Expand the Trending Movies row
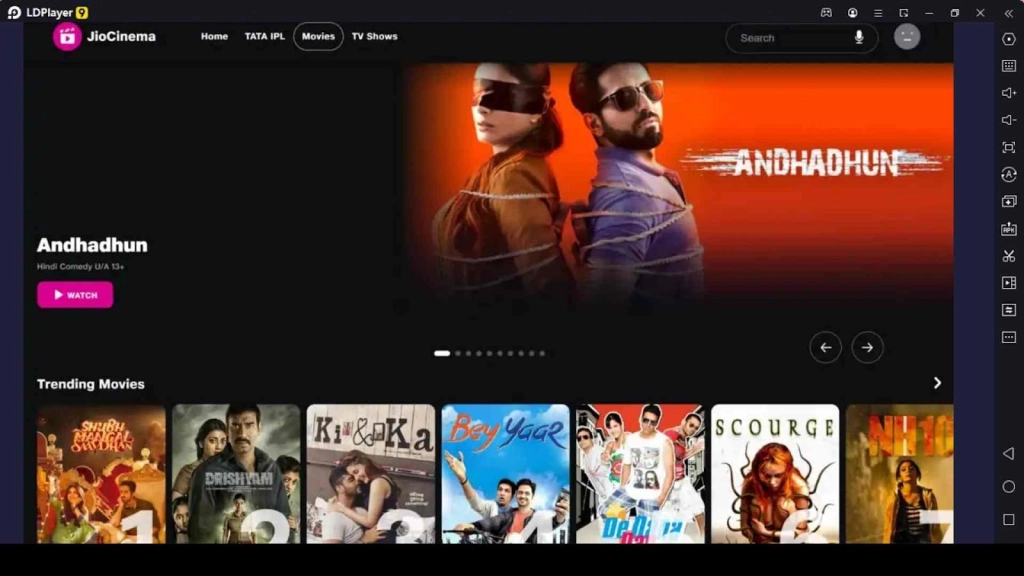1024x576 pixels. pyautogui.click(x=936, y=383)
